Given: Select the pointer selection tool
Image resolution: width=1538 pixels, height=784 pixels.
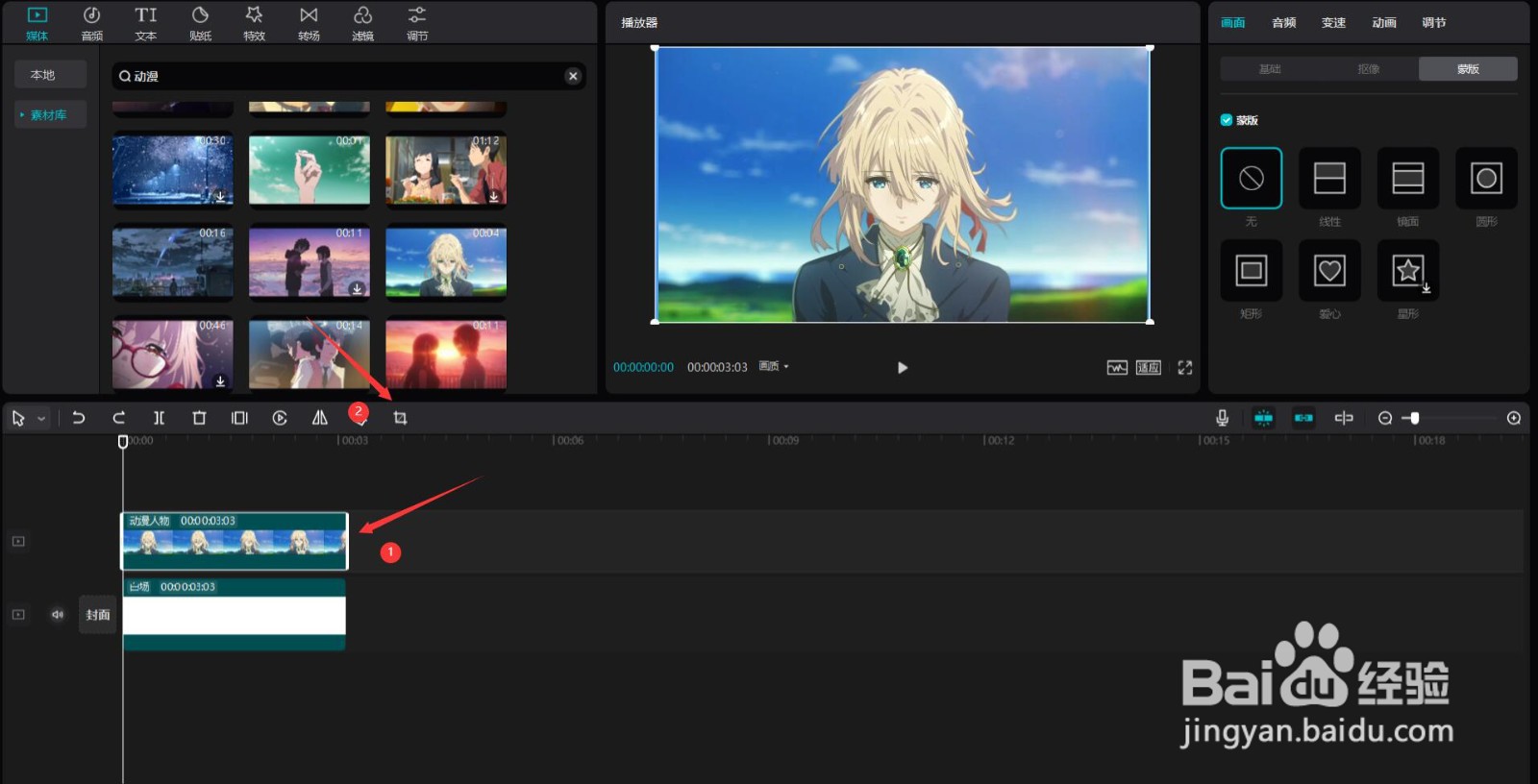Looking at the screenshot, I should click(x=18, y=418).
